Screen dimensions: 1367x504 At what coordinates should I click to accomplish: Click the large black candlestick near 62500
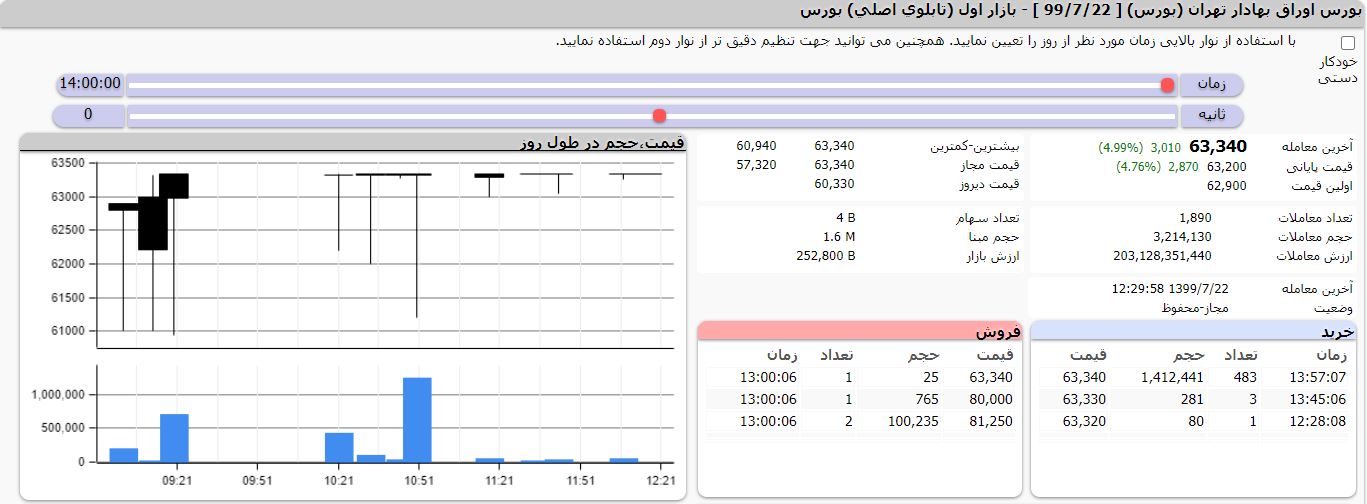[x=153, y=223]
